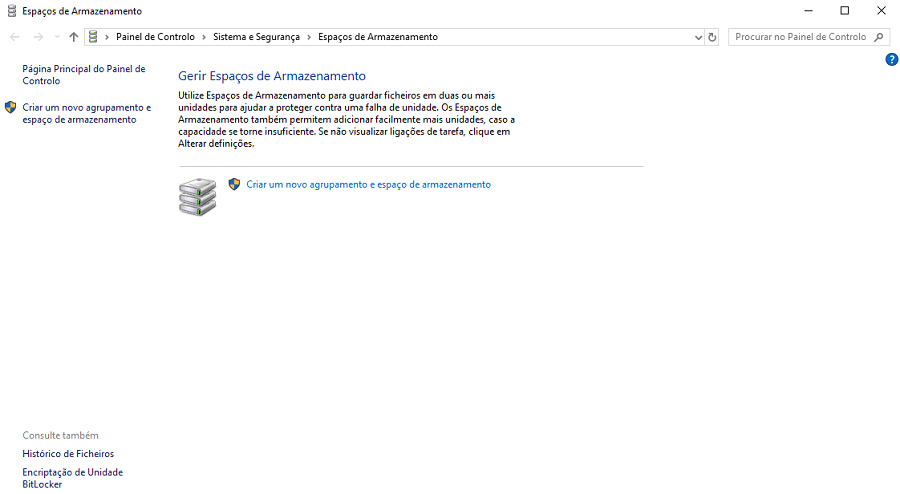
Task: Expand the chevron before Painel de Controlo
Action: (x=107, y=37)
